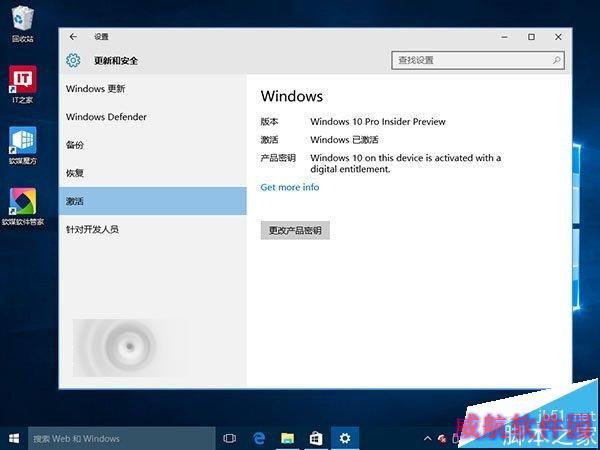
Task: Click the taskbar search box 搜索 Web 和 Windows
Action: coord(122,439)
